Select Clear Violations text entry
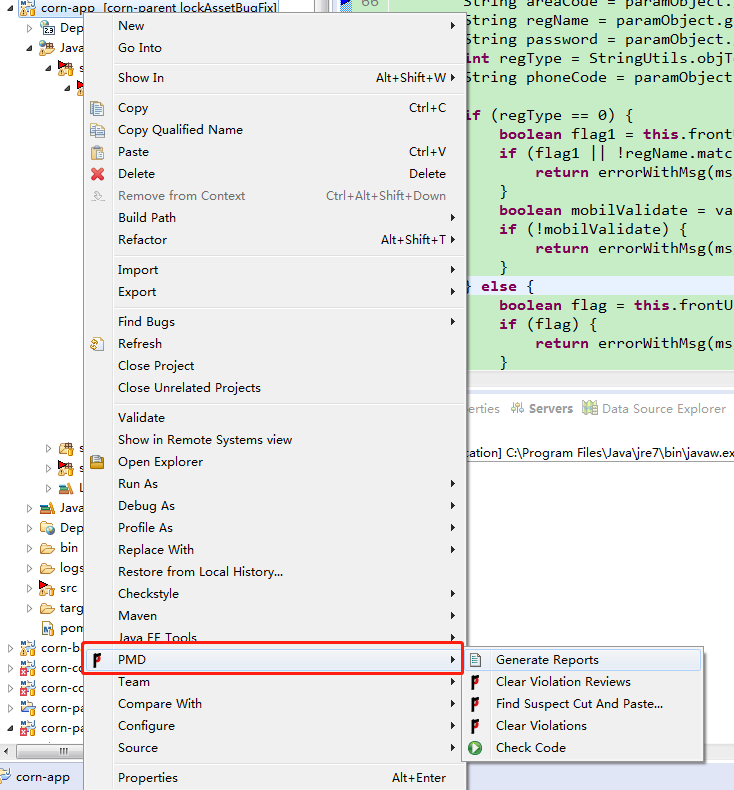734x790 pixels. pyautogui.click(x=541, y=726)
